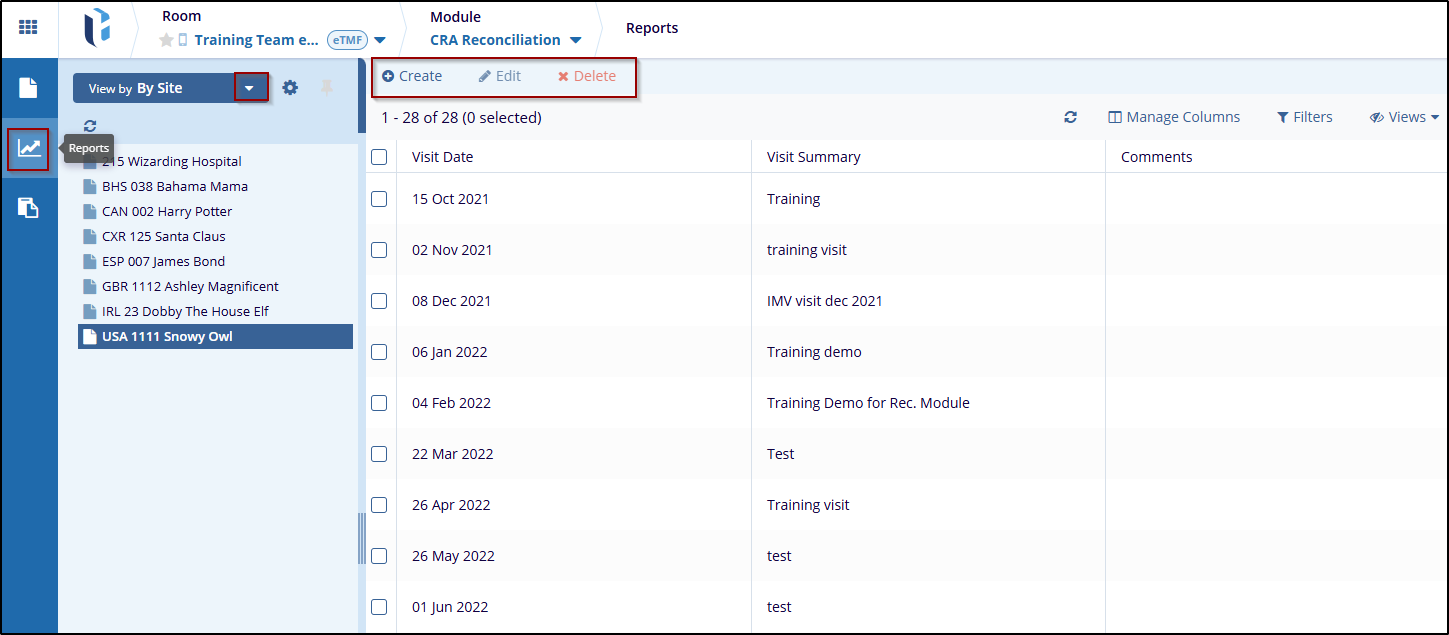Click the Reports chart icon in sidebar

(28, 149)
